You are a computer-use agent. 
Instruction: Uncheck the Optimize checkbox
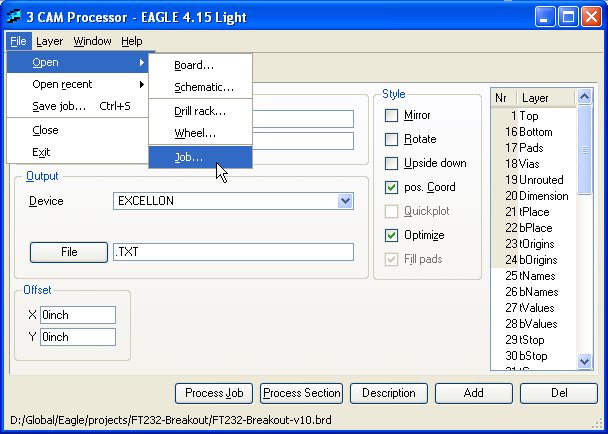391,235
